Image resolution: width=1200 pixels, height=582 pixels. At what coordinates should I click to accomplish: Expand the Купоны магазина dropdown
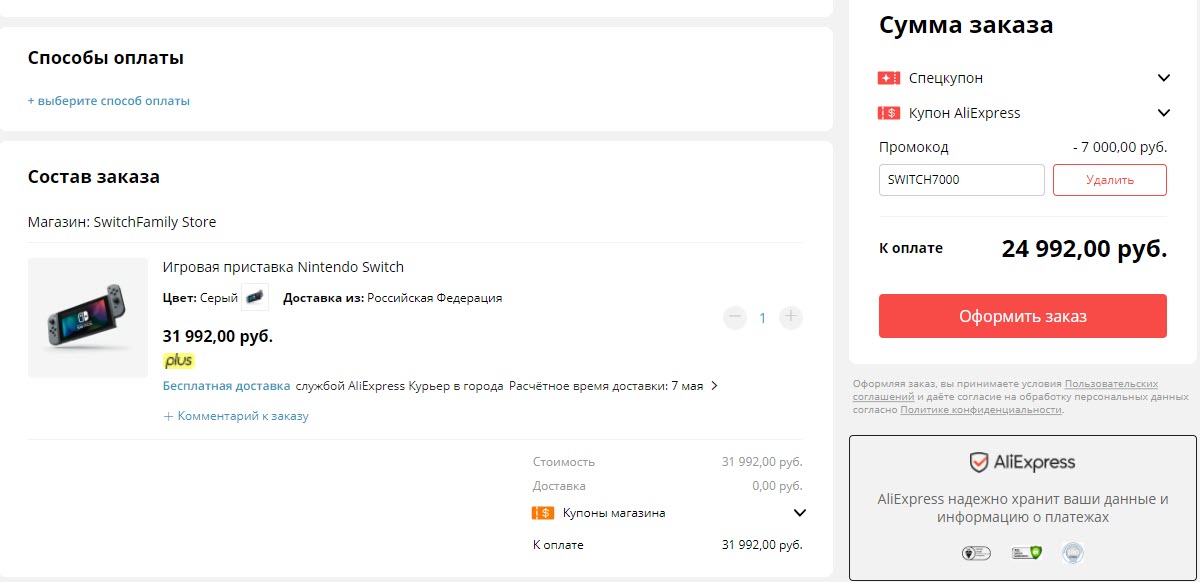(799, 512)
